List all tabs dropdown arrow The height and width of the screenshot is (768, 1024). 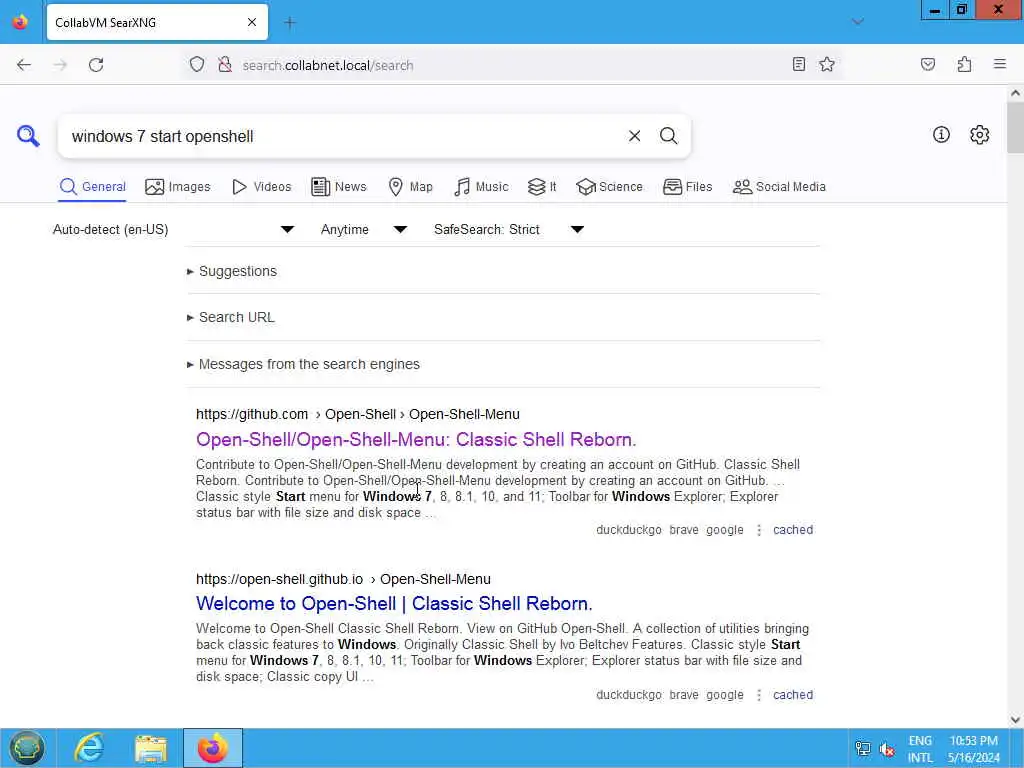coord(858,22)
